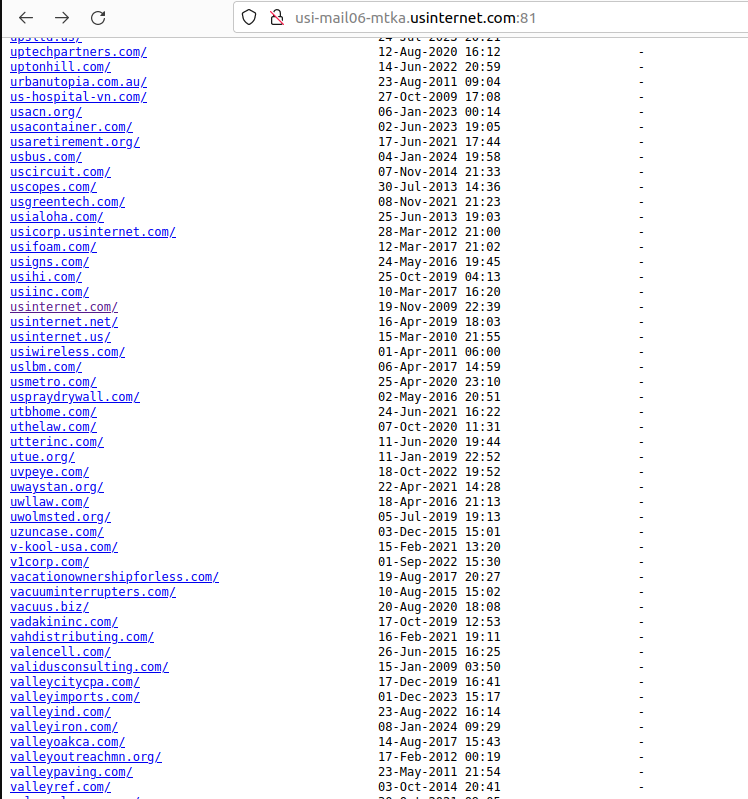Open uwolmsted.org/ directory

tap(61, 517)
